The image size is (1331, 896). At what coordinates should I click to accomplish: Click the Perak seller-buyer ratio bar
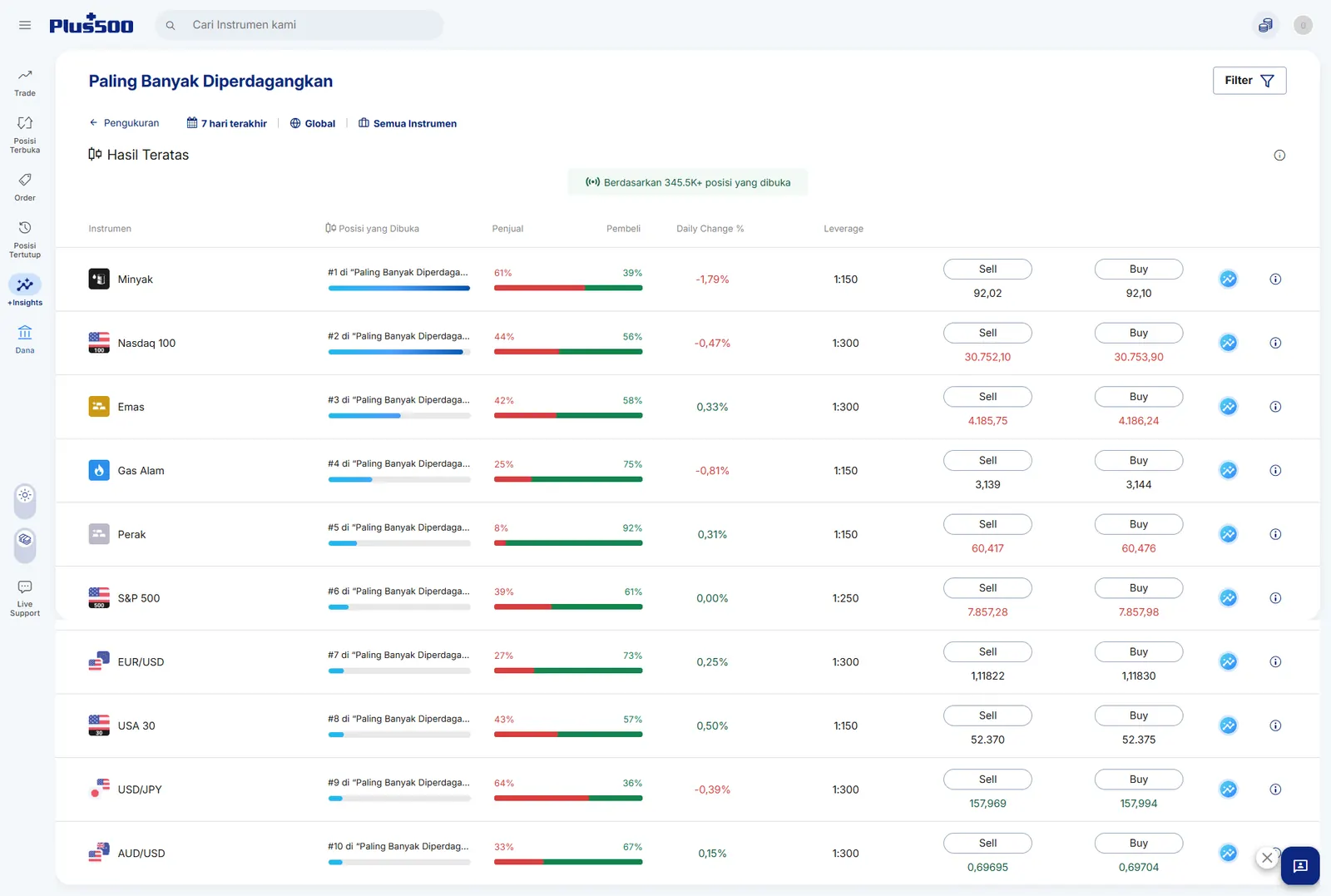pos(568,543)
